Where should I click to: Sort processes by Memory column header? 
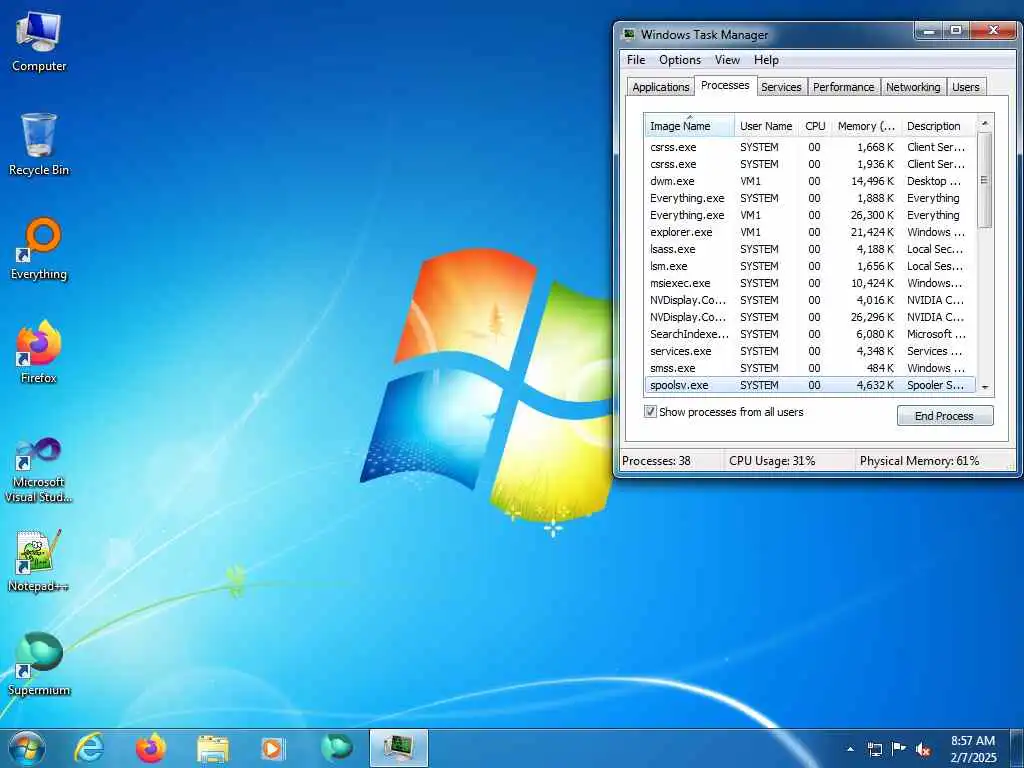tap(866, 125)
